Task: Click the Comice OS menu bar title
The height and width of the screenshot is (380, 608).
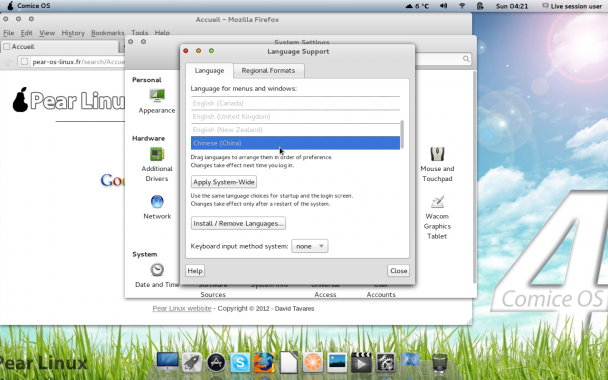Action: tap(34, 6)
